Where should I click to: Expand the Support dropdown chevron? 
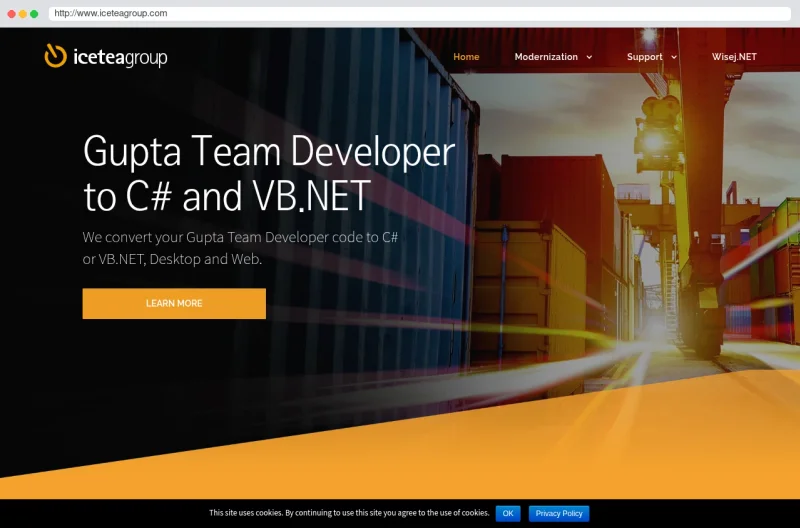point(674,57)
